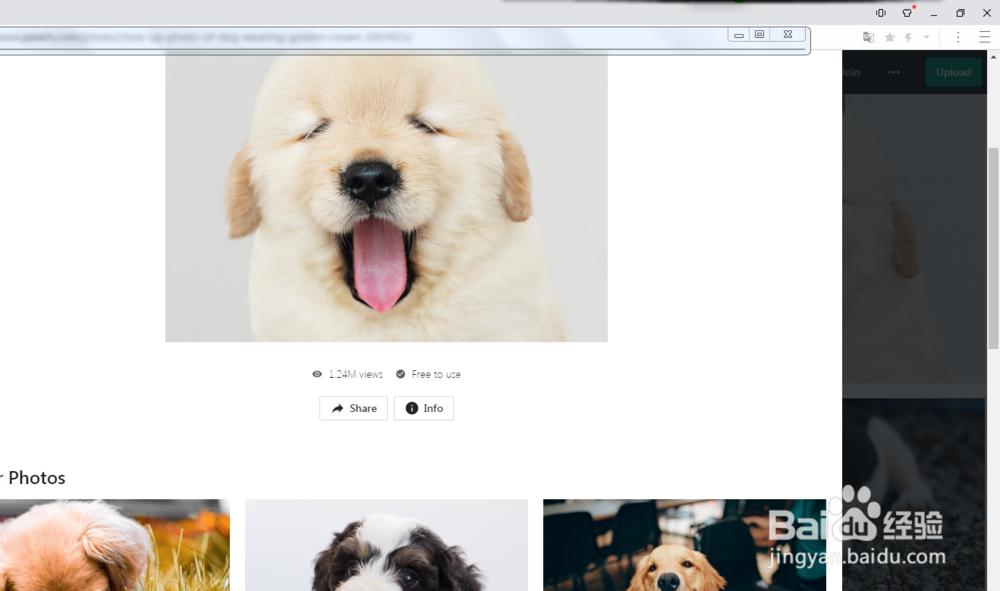The height and width of the screenshot is (591, 1000).
Task: Click the lightning bolt icon in address bar
Action: click(x=908, y=38)
